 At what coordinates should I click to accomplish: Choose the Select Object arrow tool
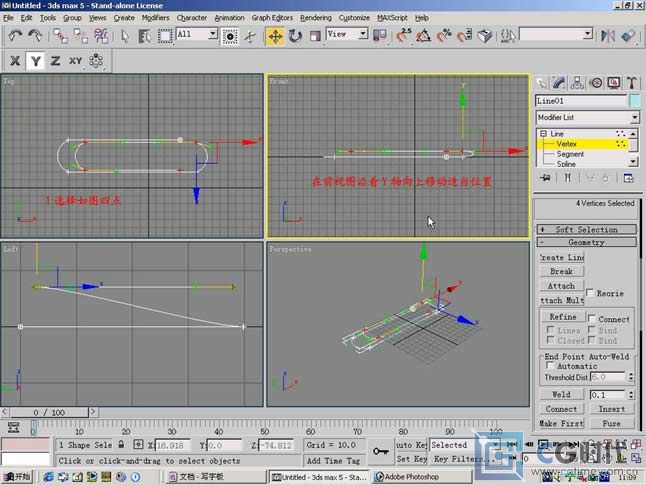[x=125, y=36]
